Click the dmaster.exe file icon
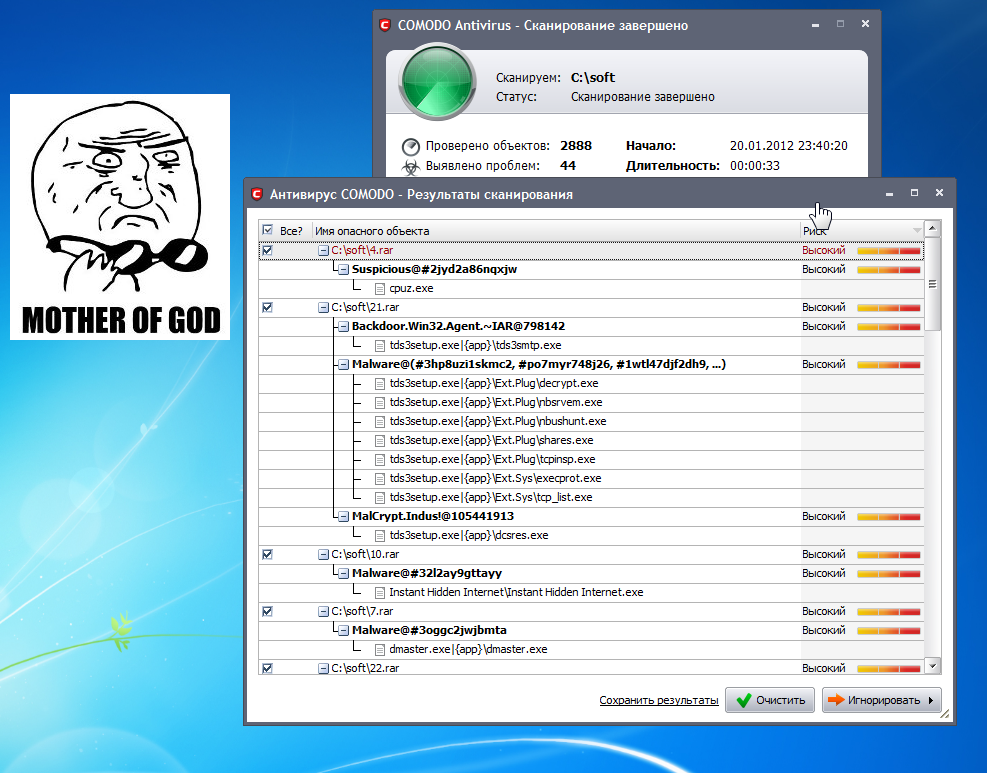 [380, 650]
